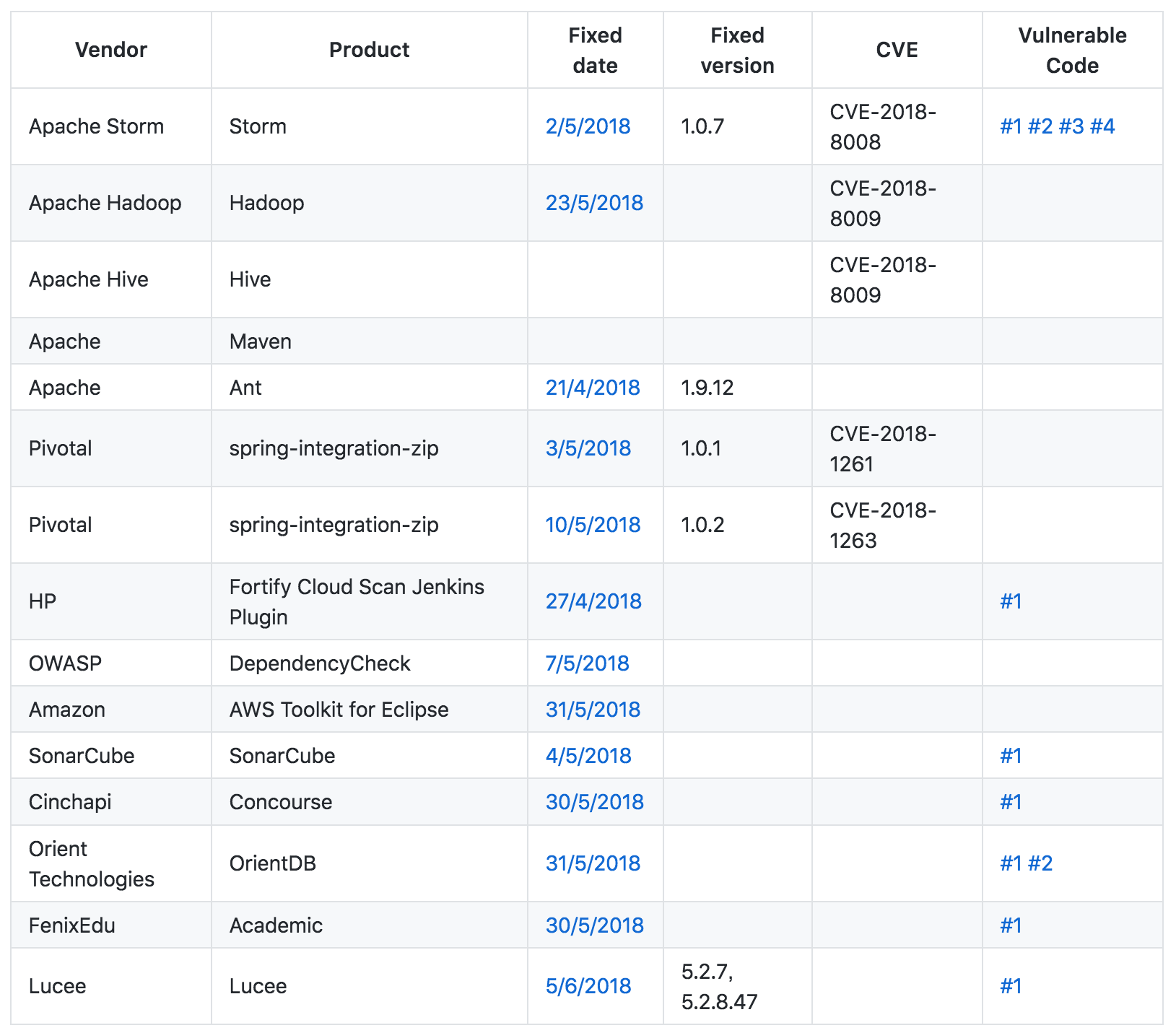Screen dimensions: 1176x1033
Task: Open vulnerable code #1 for HP Fortify plugin
Action: 1011,601
